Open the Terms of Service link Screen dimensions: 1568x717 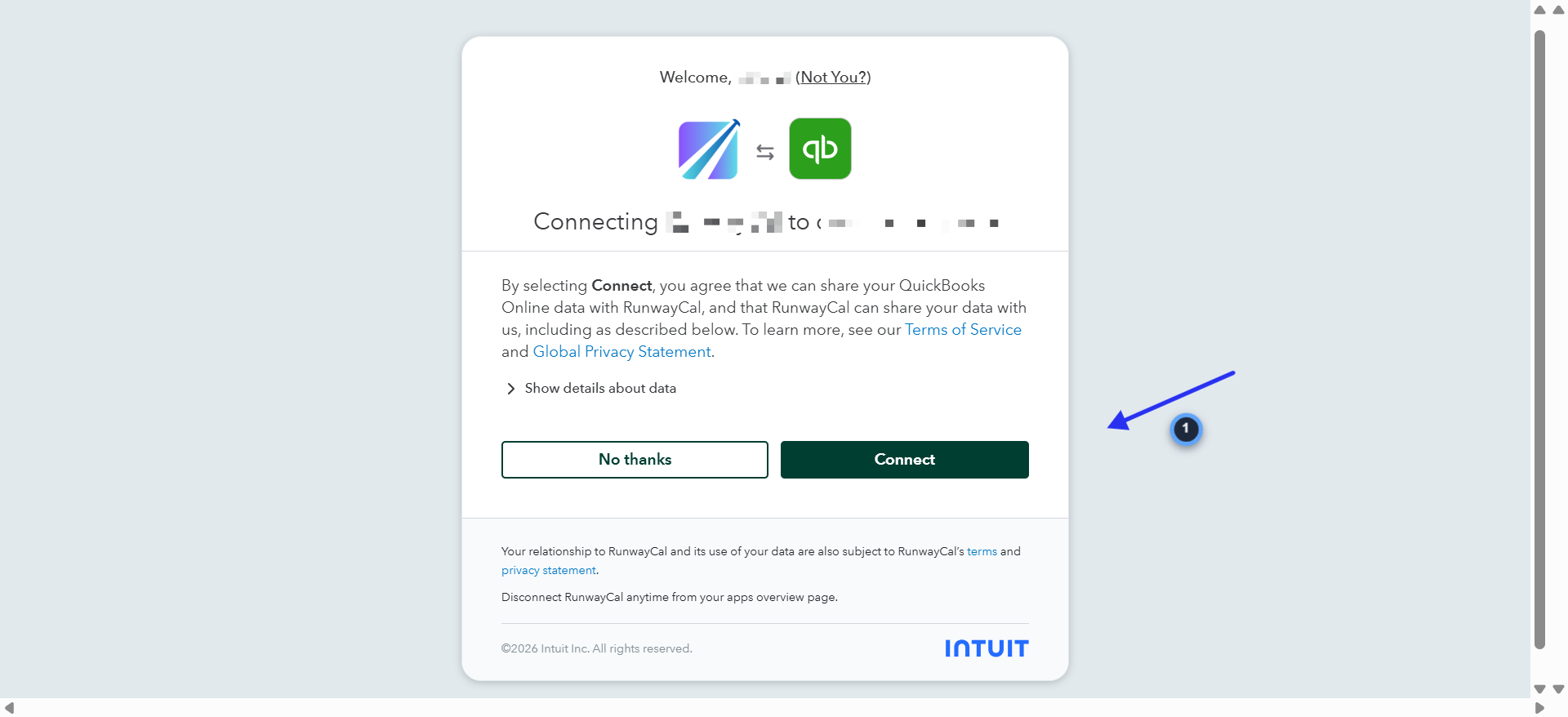coord(963,330)
